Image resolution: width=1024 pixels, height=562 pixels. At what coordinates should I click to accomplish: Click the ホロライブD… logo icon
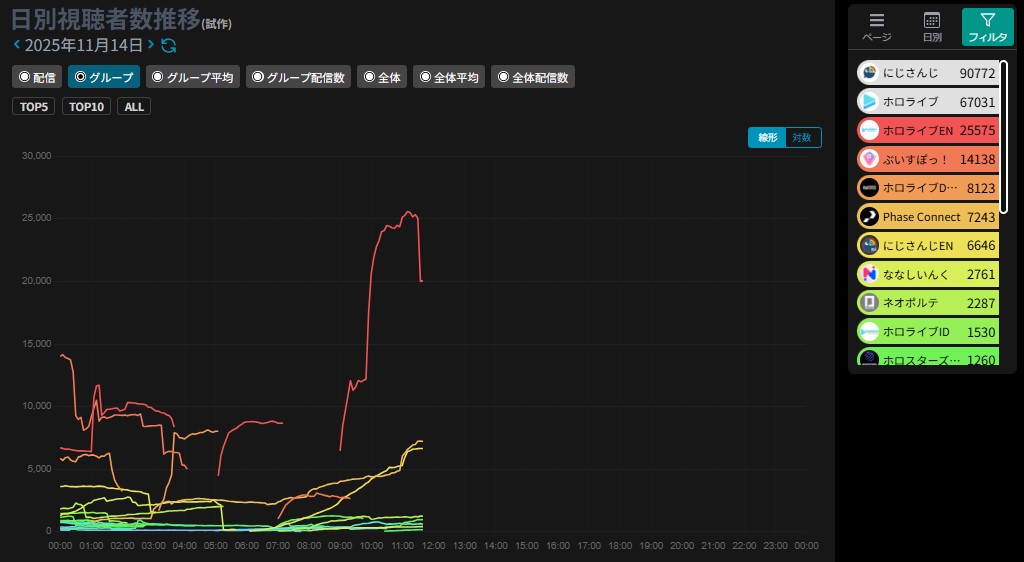point(869,187)
